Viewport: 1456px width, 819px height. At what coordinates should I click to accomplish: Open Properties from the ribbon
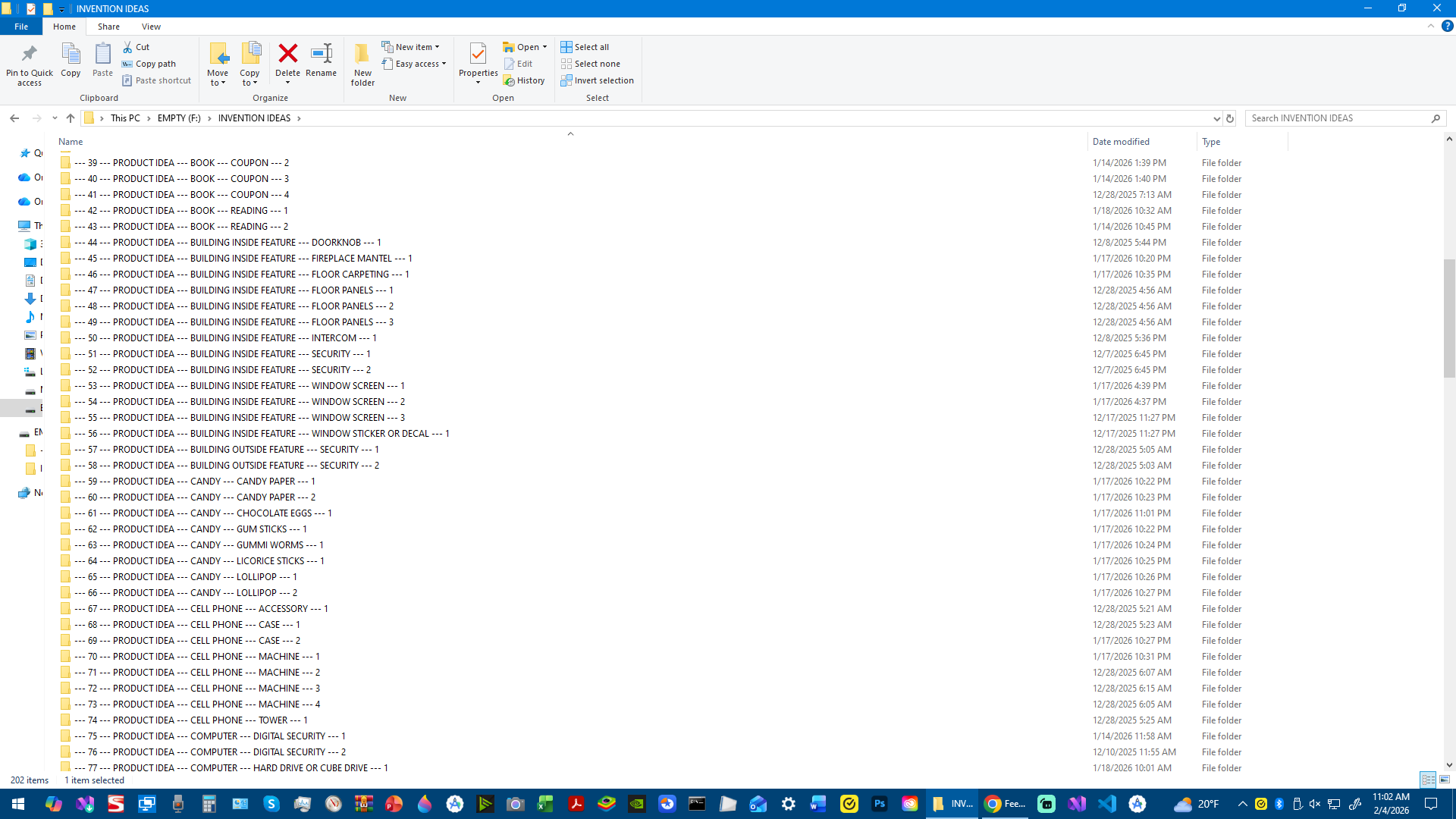click(478, 59)
